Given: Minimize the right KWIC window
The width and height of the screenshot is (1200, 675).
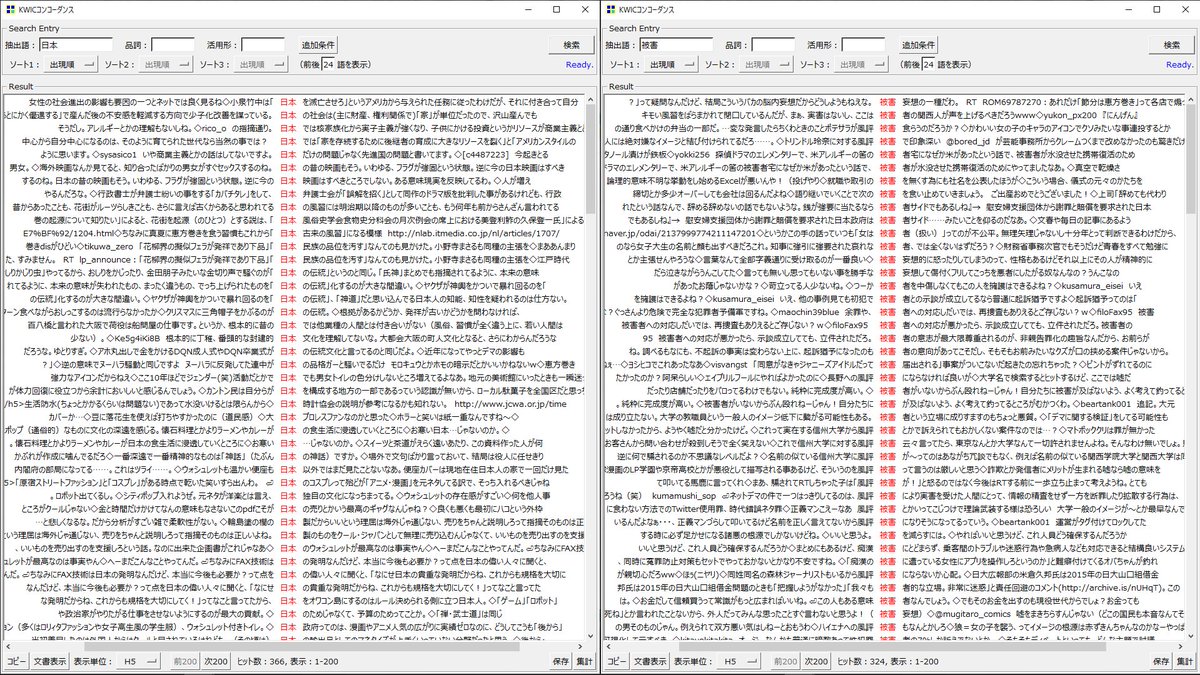Looking at the screenshot, I should pos(1131,9).
